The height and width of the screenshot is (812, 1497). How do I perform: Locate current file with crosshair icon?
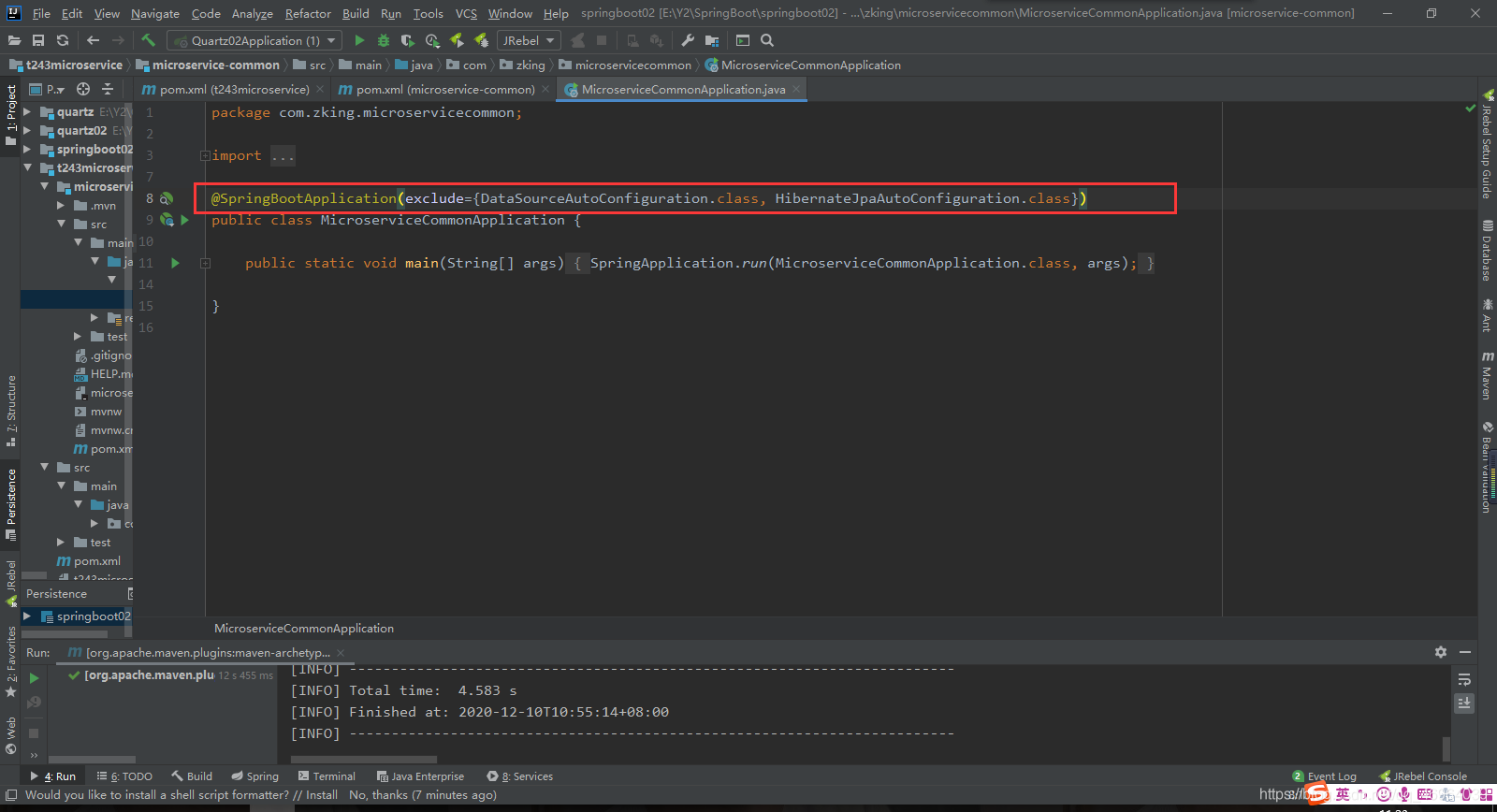(83, 89)
